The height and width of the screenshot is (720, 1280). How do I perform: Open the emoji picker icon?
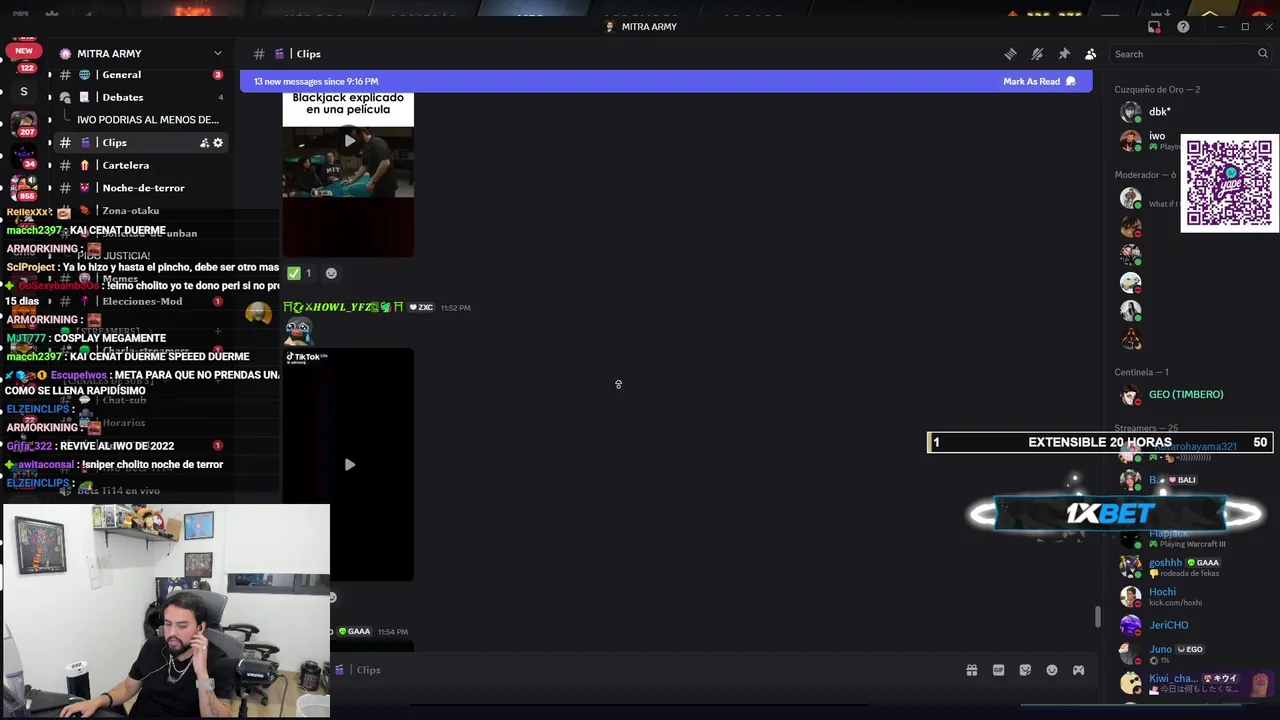[1052, 670]
